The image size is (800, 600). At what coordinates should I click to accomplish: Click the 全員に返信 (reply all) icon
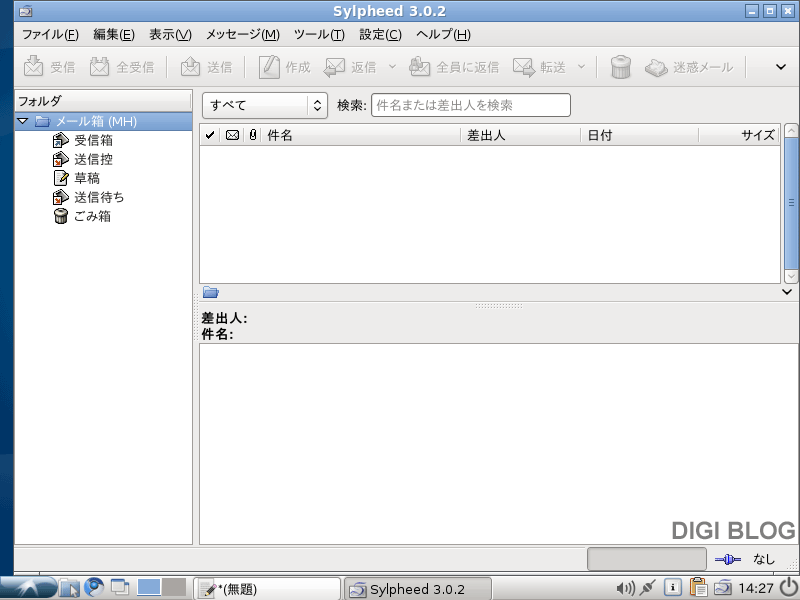[x=420, y=66]
